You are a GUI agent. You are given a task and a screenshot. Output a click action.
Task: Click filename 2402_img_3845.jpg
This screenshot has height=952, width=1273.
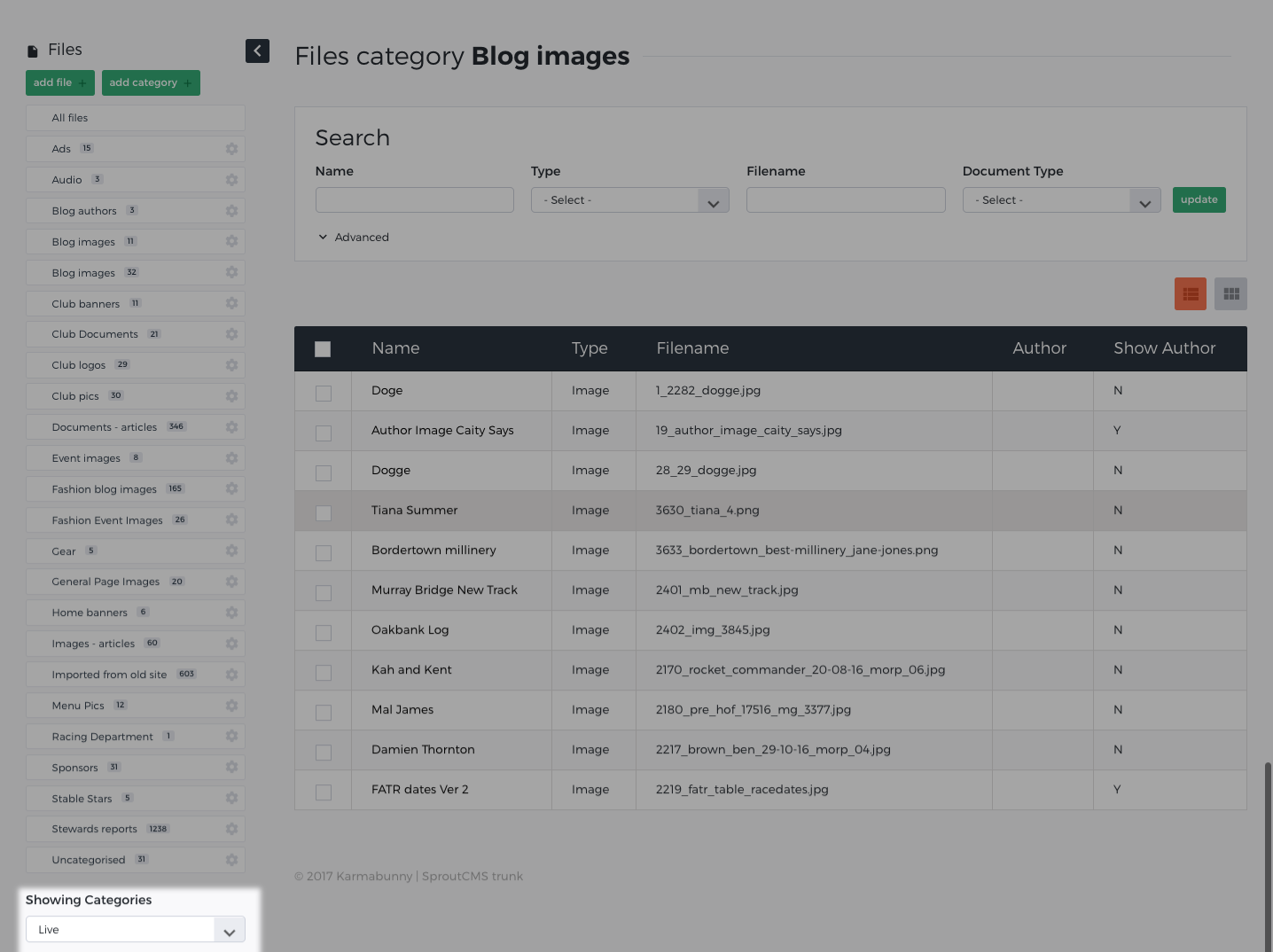pos(713,630)
